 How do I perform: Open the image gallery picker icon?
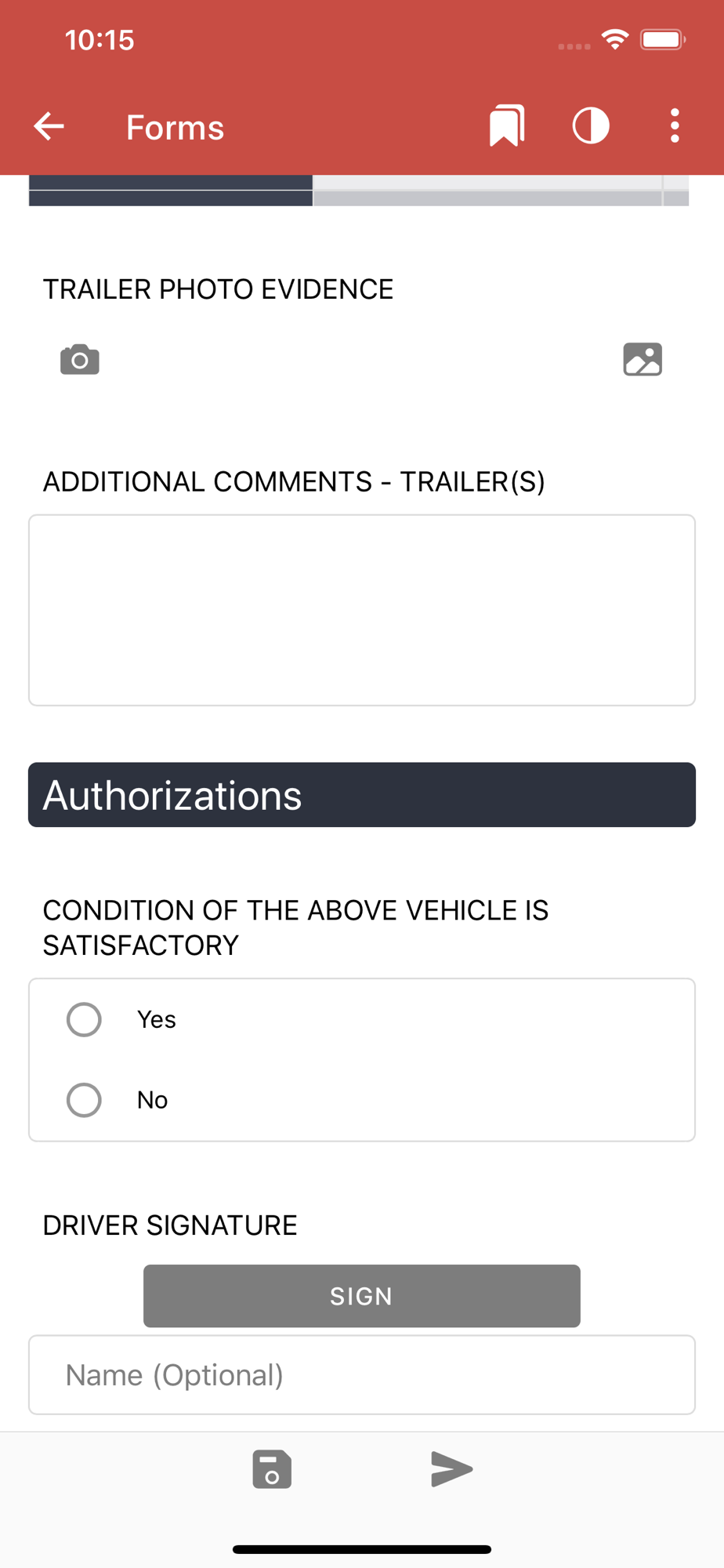click(x=643, y=359)
